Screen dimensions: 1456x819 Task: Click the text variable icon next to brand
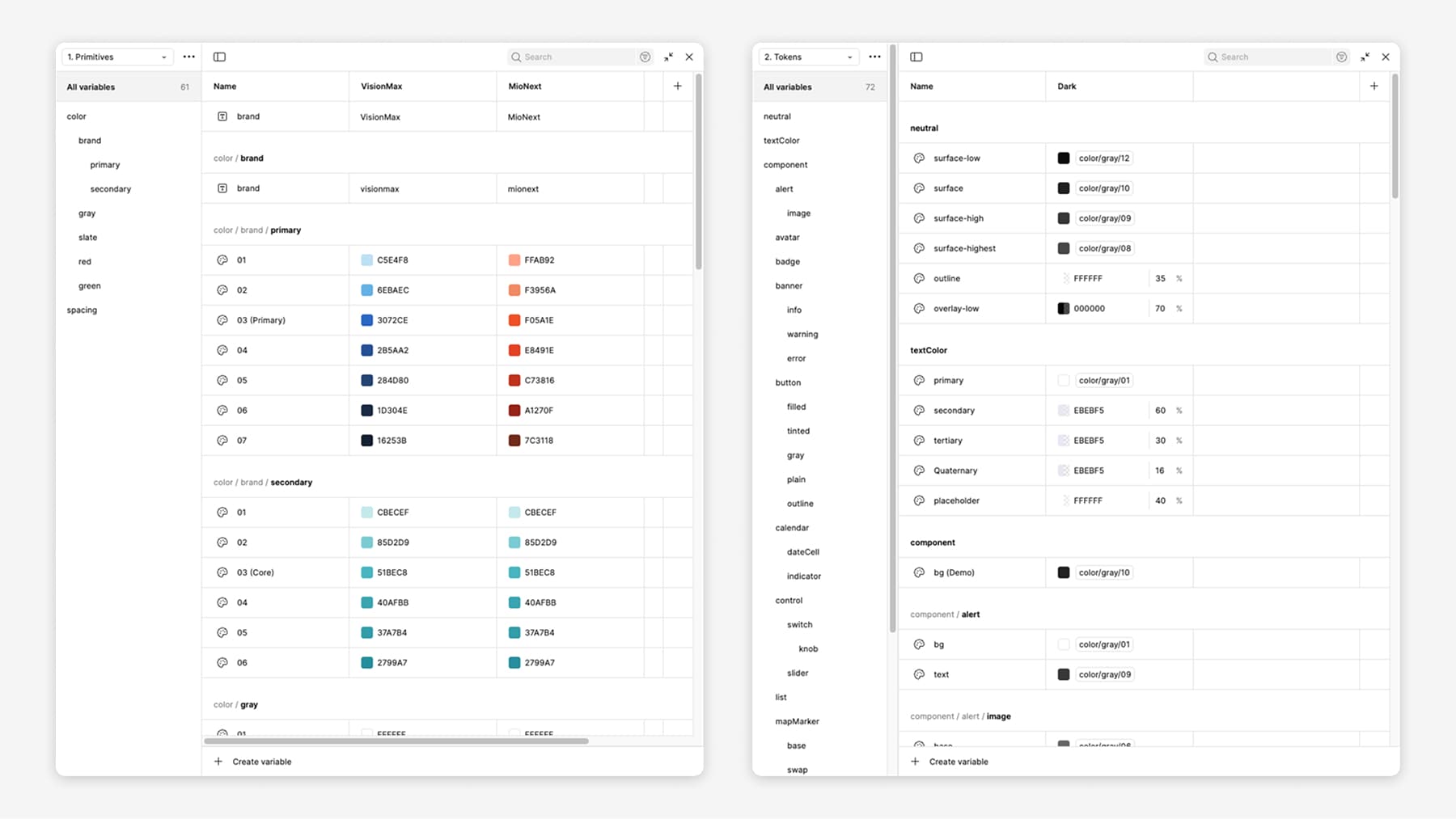[x=222, y=116]
